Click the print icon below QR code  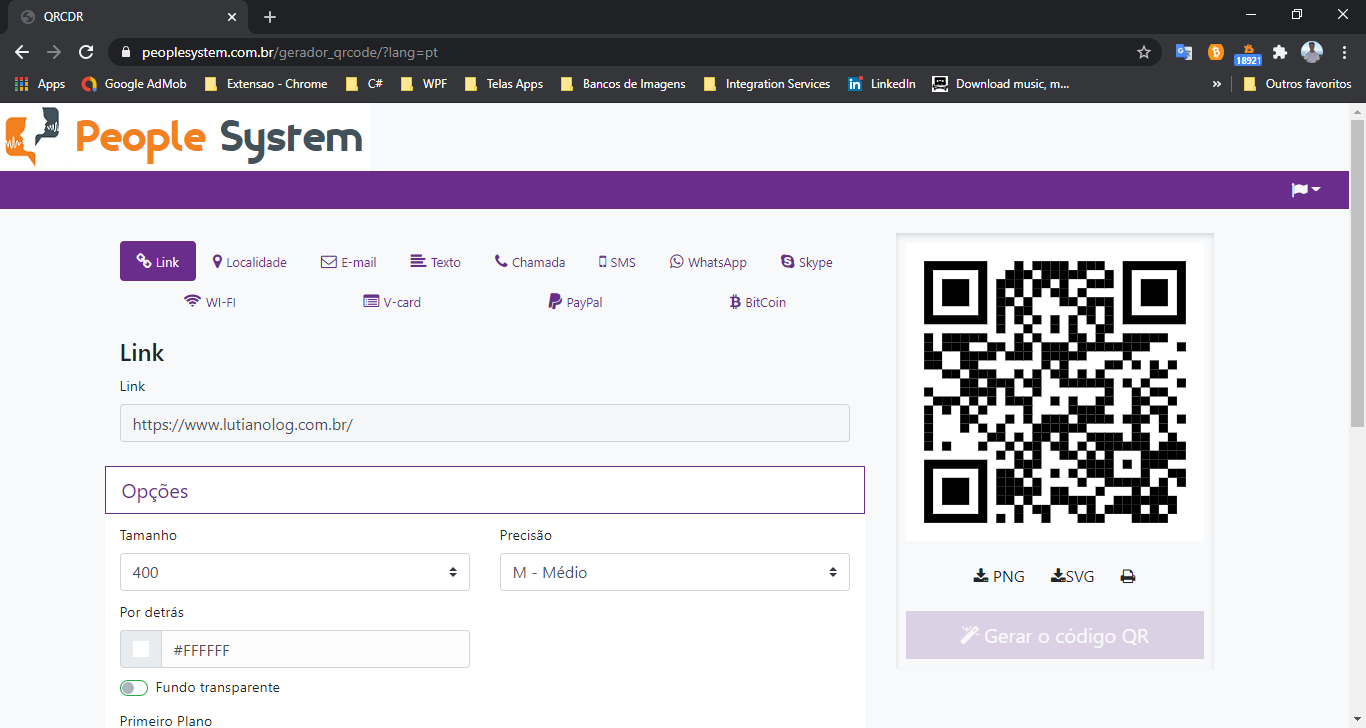click(x=1128, y=577)
